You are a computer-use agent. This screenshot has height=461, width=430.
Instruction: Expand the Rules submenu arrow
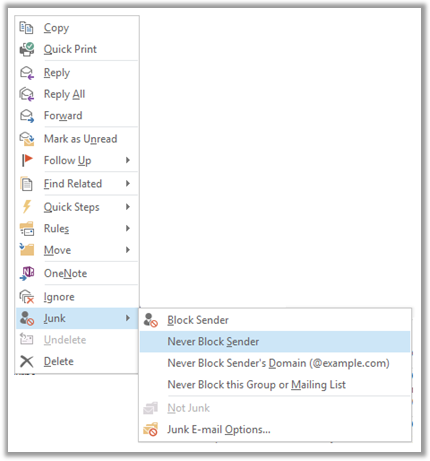(128, 228)
